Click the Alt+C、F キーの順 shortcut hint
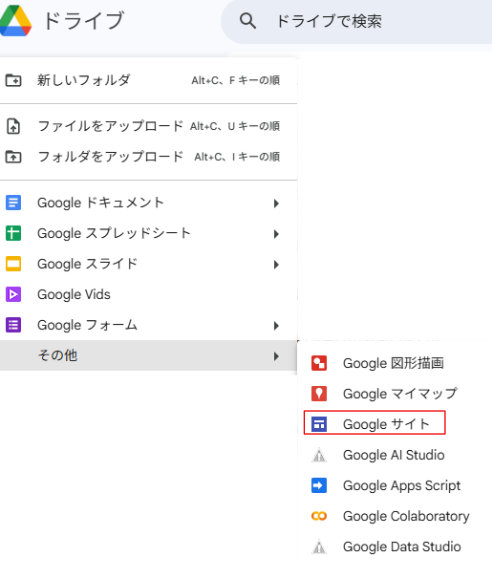This screenshot has height=563, width=492. [x=236, y=80]
